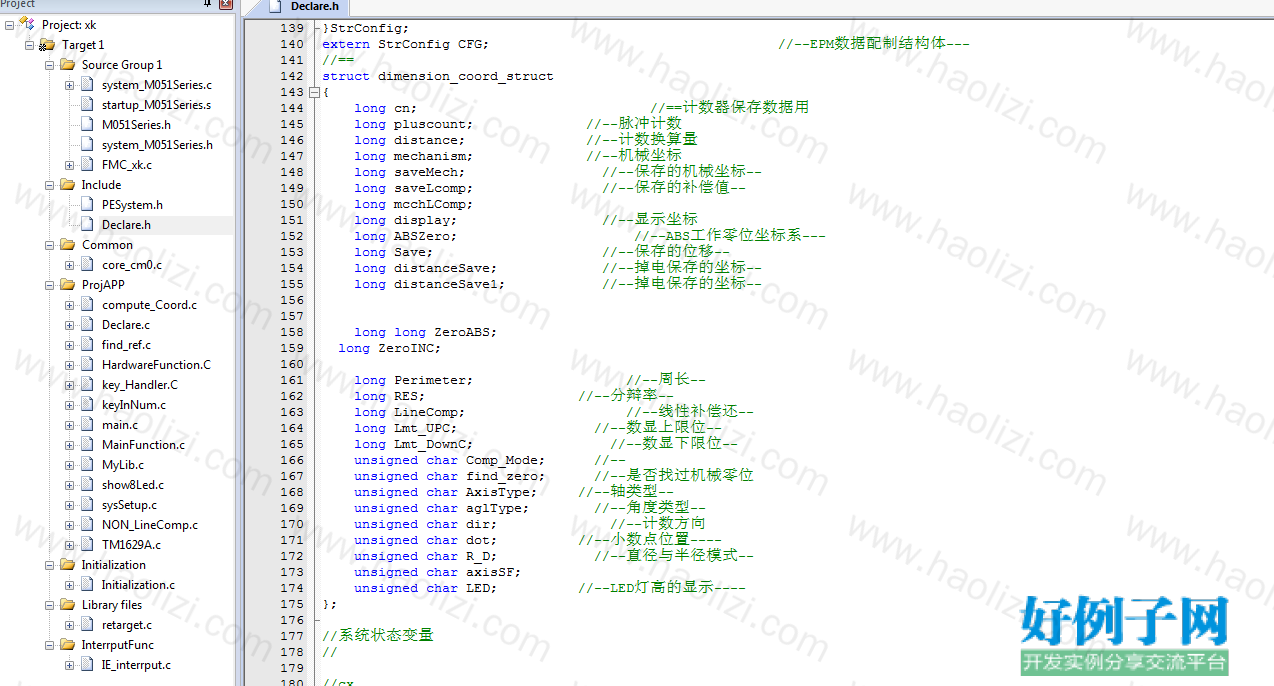Image resolution: width=1274 pixels, height=686 pixels.
Task: Click the key_Handler.C file icon
Action: click(x=88, y=385)
